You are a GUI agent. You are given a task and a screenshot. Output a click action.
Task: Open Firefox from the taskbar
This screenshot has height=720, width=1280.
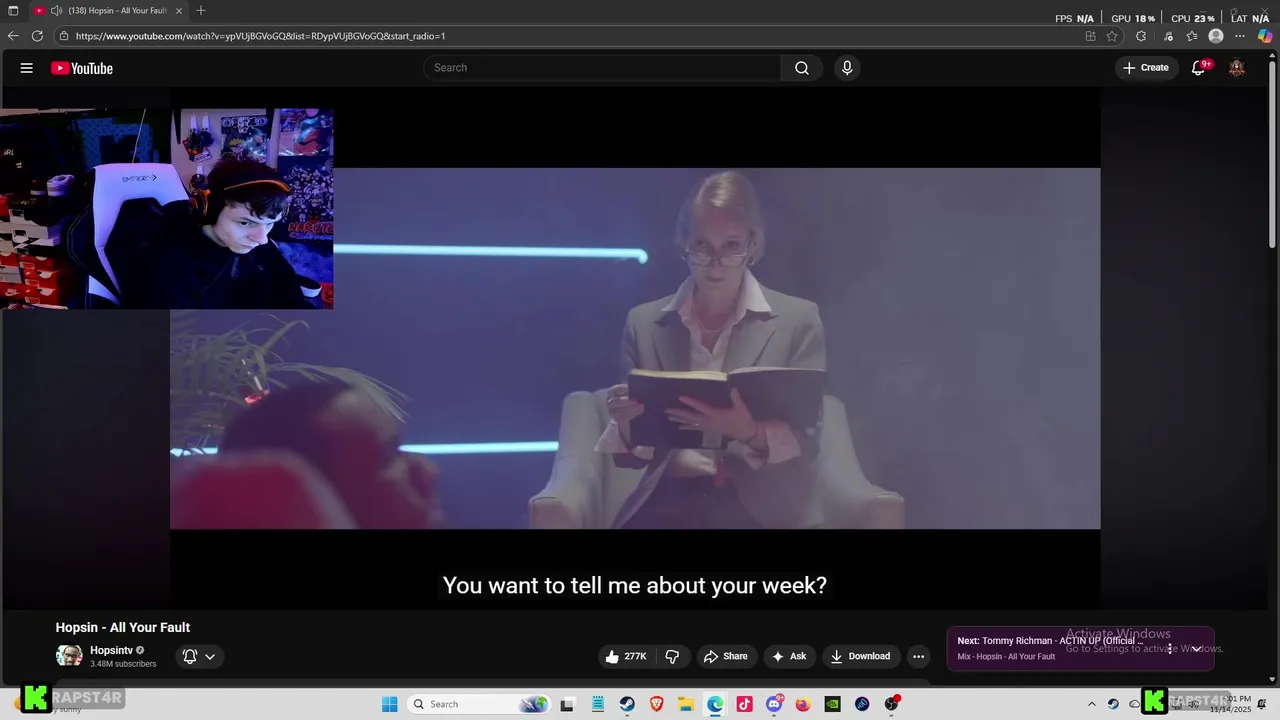click(803, 704)
